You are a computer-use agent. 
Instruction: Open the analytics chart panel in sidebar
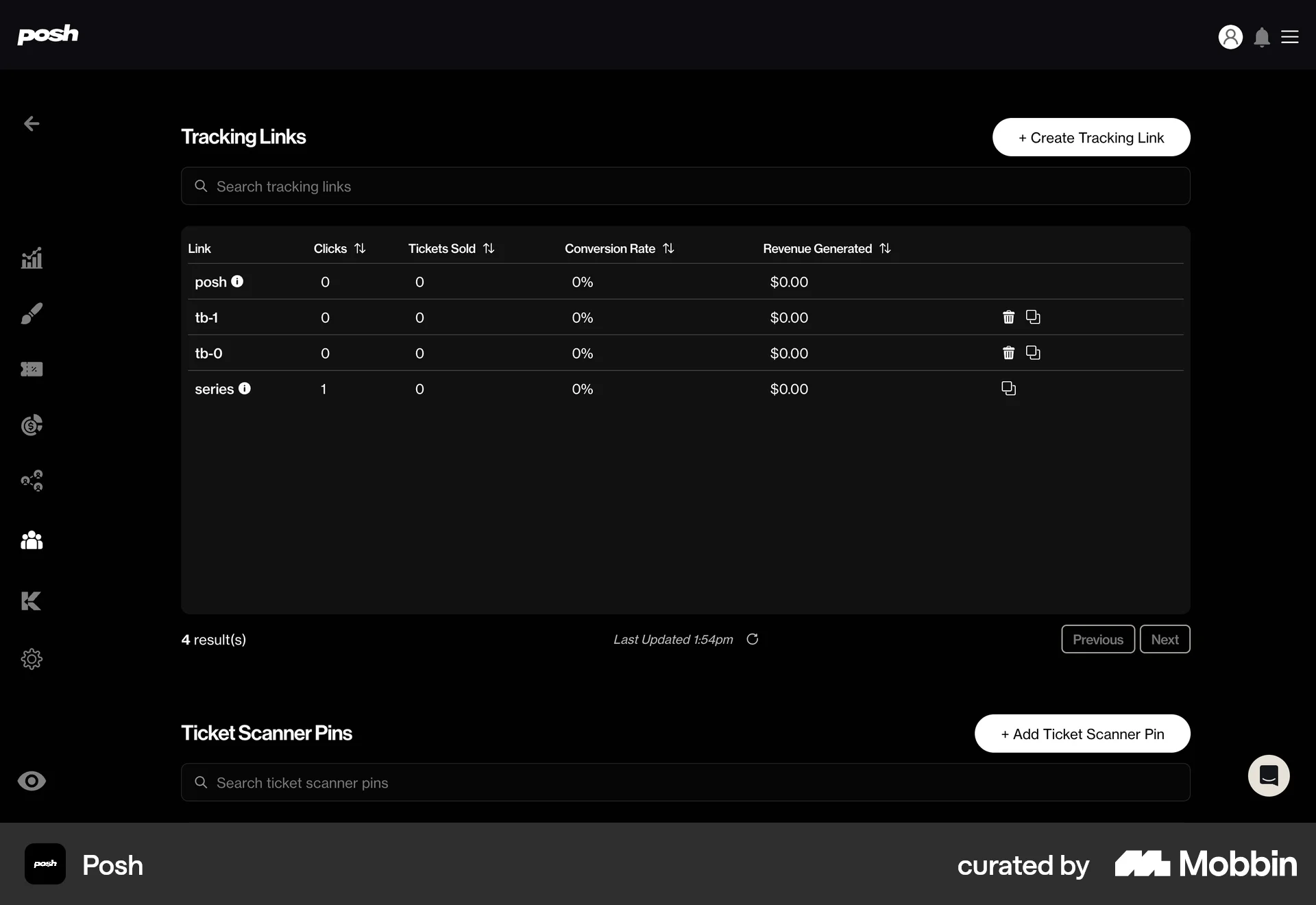[32, 258]
